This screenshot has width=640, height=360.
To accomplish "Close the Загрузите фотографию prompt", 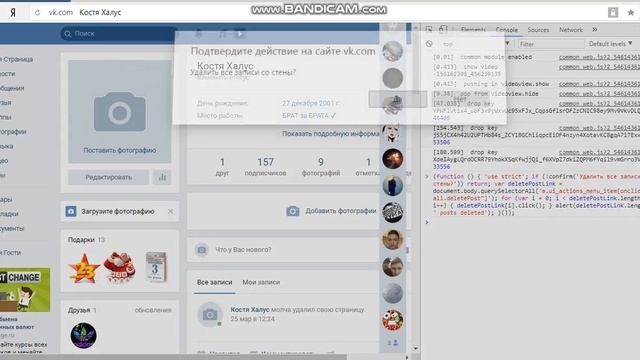I will click(170, 211).
